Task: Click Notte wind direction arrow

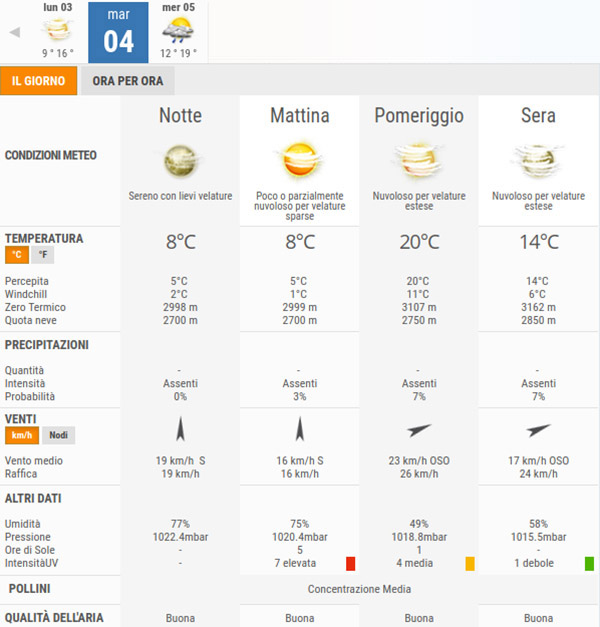Action: coord(180,429)
